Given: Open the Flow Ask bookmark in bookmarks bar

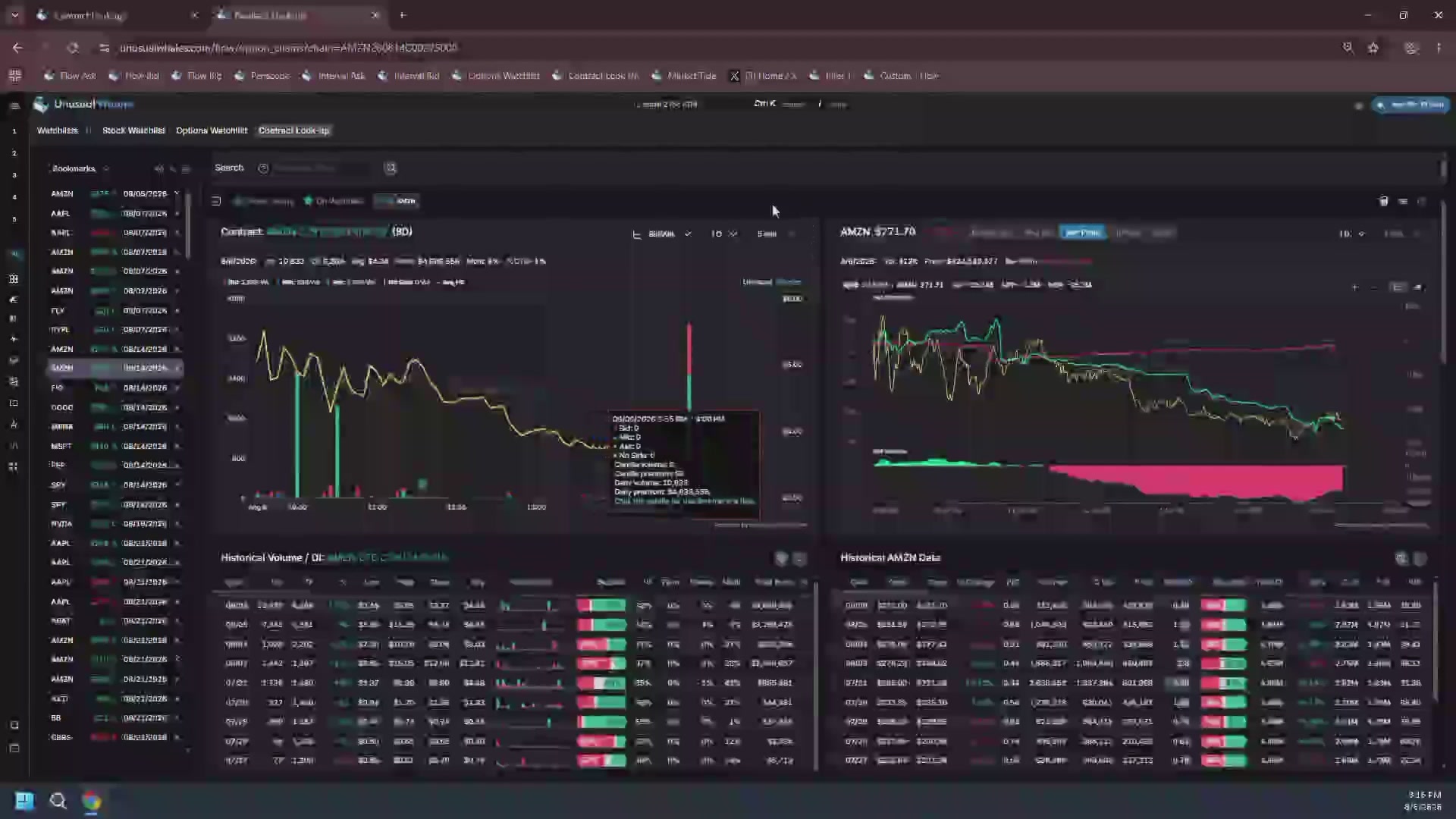Looking at the screenshot, I should pyautogui.click(x=70, y=76).
